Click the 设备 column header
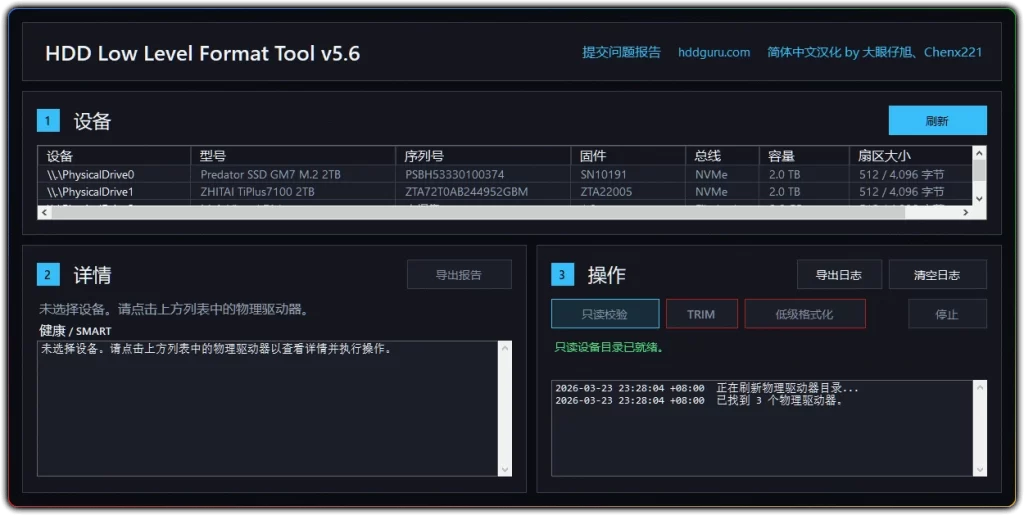The width and height of the screenshot is (1024, 515). (114, 156)
